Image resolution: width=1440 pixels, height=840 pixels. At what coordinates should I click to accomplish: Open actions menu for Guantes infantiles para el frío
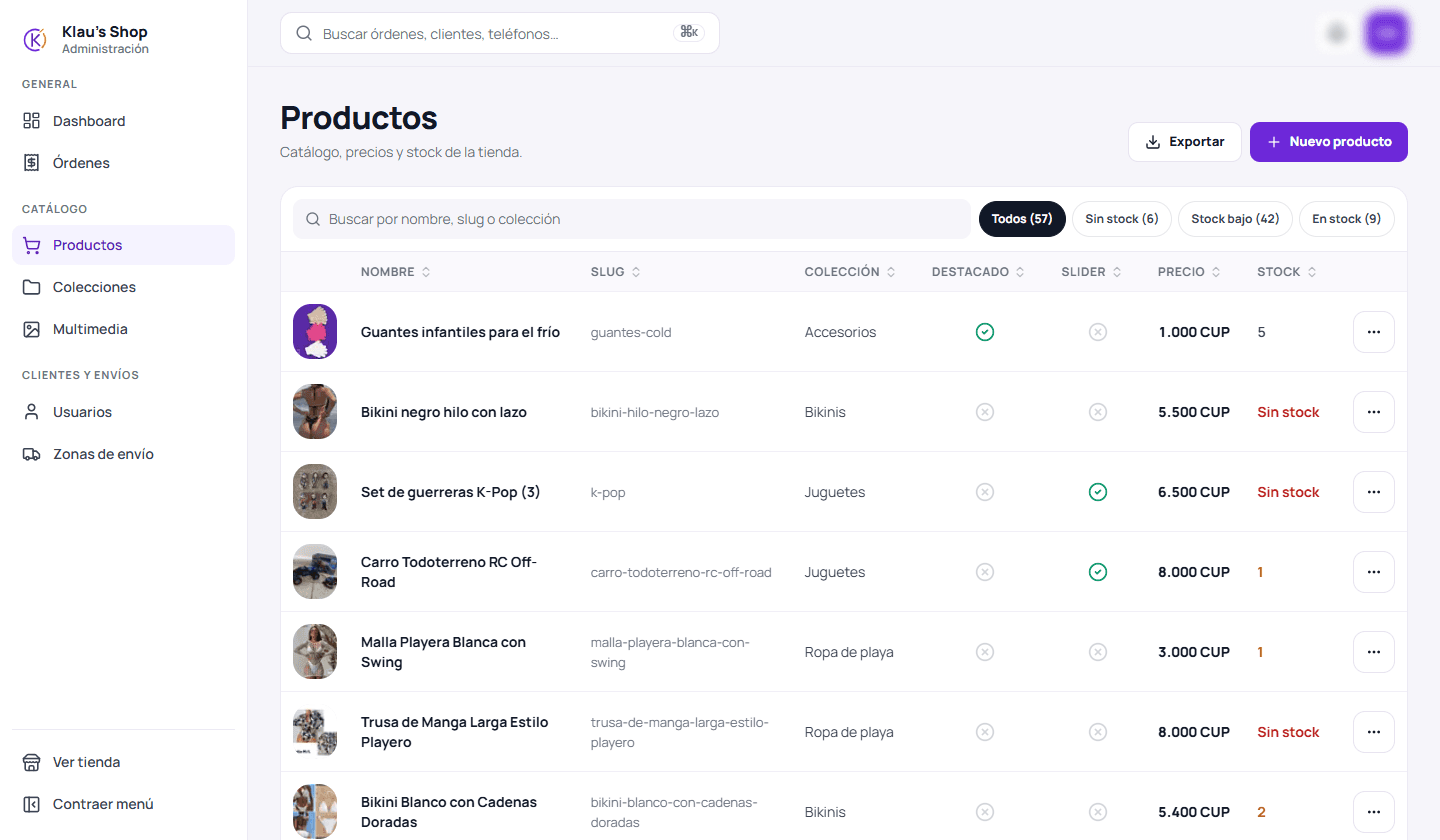point(1374,332)
